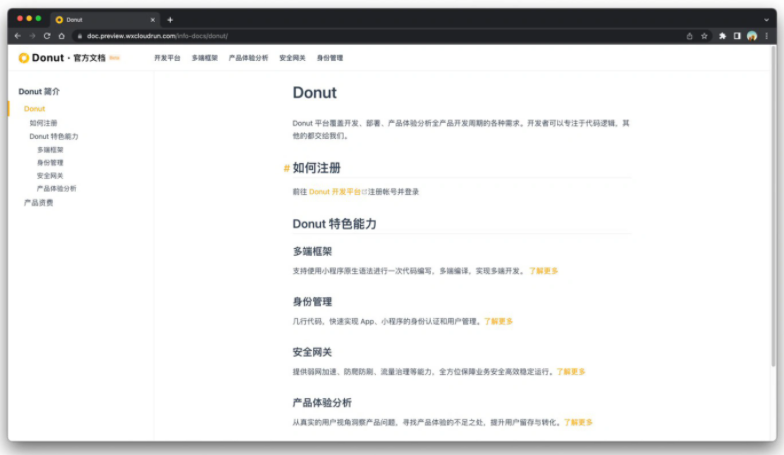Open the Chrome three-dot menu
784x455 pixels.
pos(766,36)
